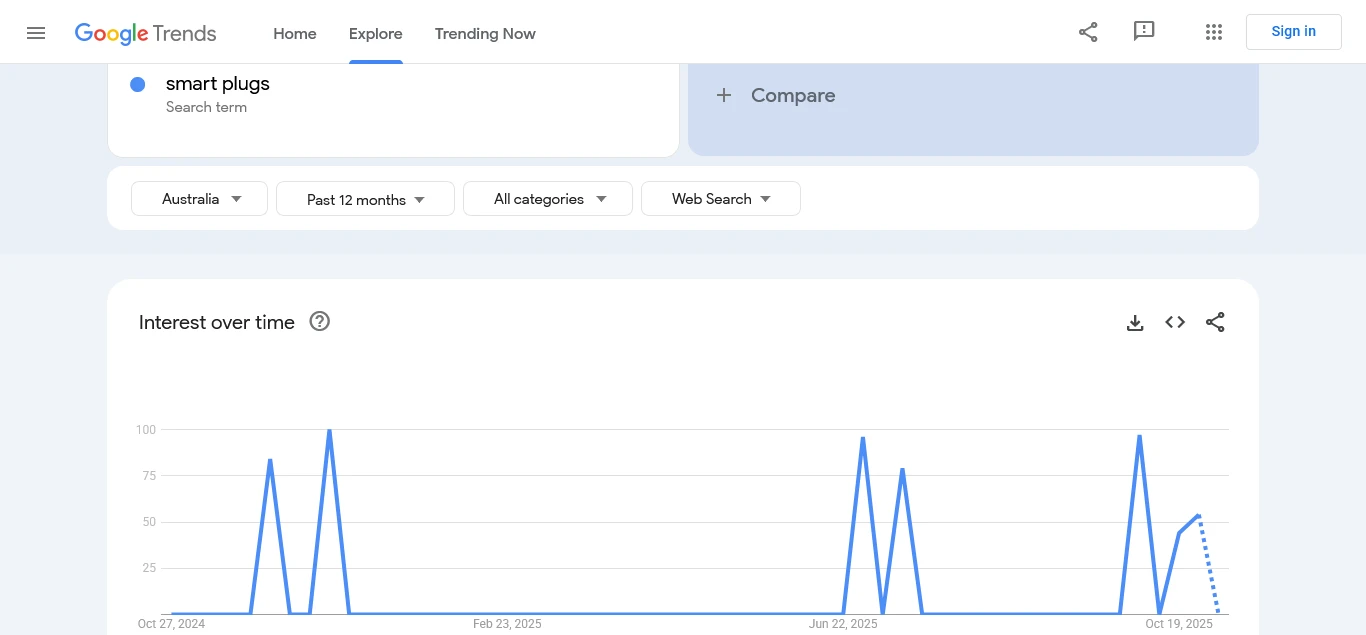Switch to the Trending Now tab
Viewport: 1366px width, 635px height.
[485, 33]
